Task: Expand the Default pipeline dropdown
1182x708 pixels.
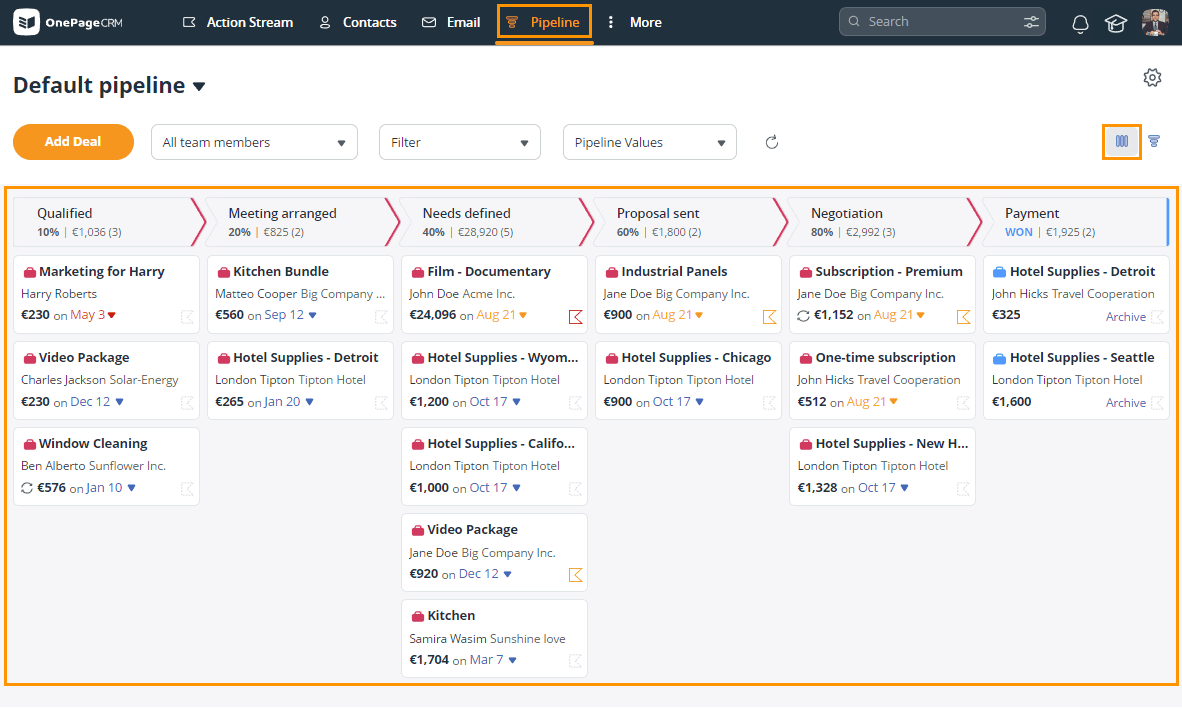Action: (x=199, y=87)
